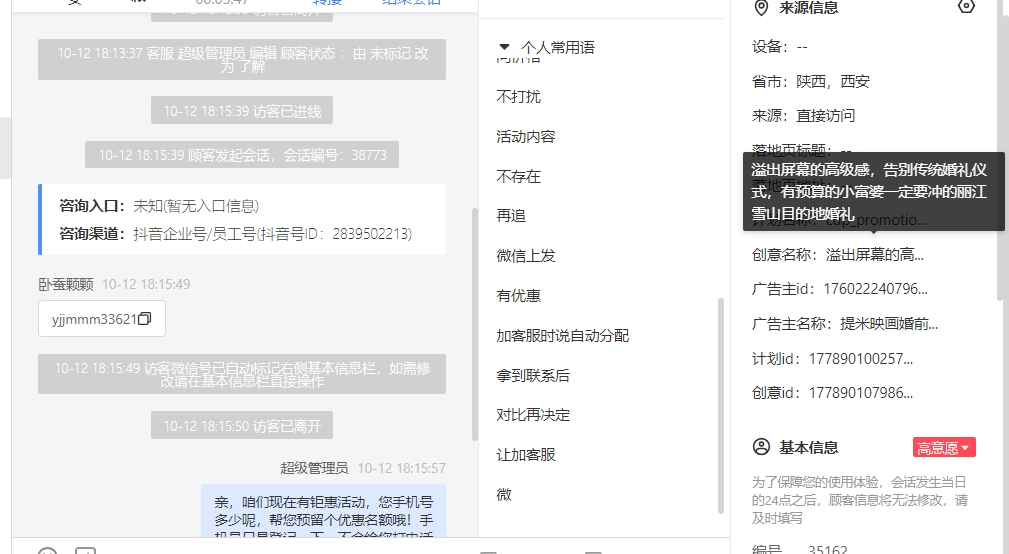1009x554 pixels.
Task: Click the dark tooltip about 丽江雪山目的地婚礼
Action: (873, 191)
